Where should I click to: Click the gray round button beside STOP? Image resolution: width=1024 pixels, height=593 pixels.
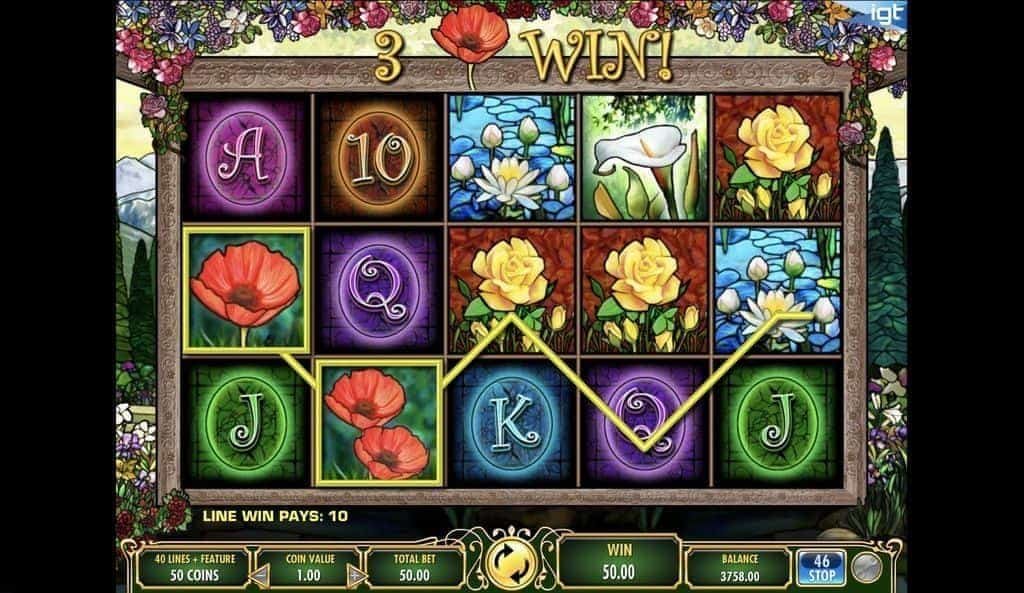[867, 568]
